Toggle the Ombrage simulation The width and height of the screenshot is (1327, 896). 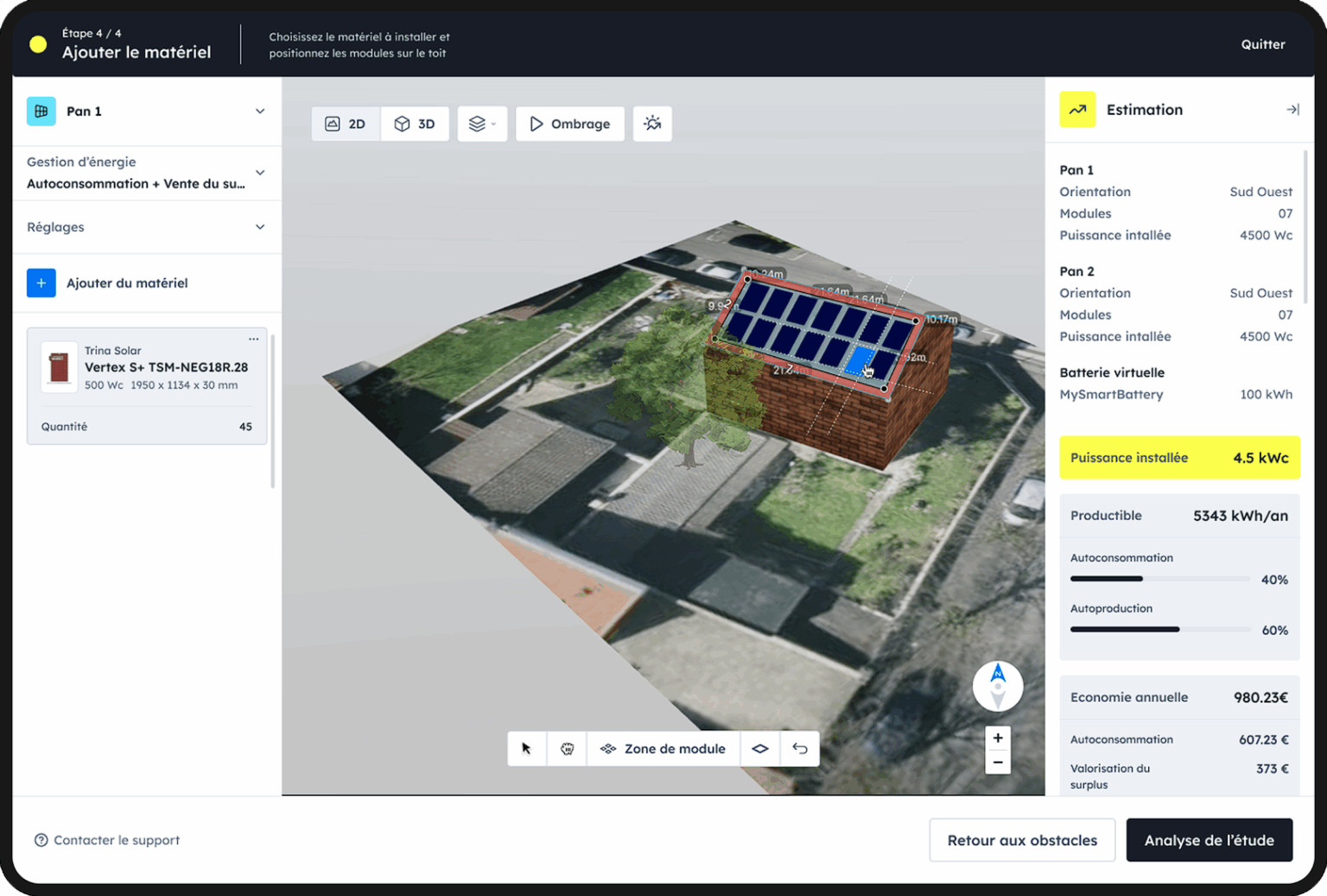coord(569,124)
